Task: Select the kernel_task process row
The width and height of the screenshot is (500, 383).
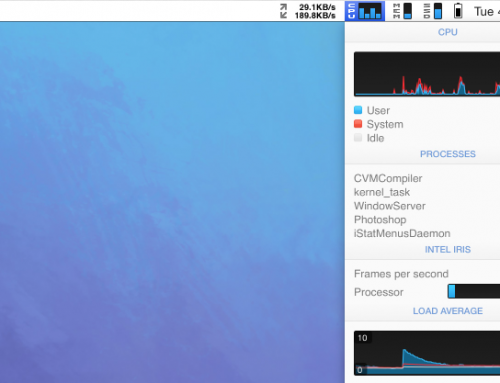Action: pos(422,192)
